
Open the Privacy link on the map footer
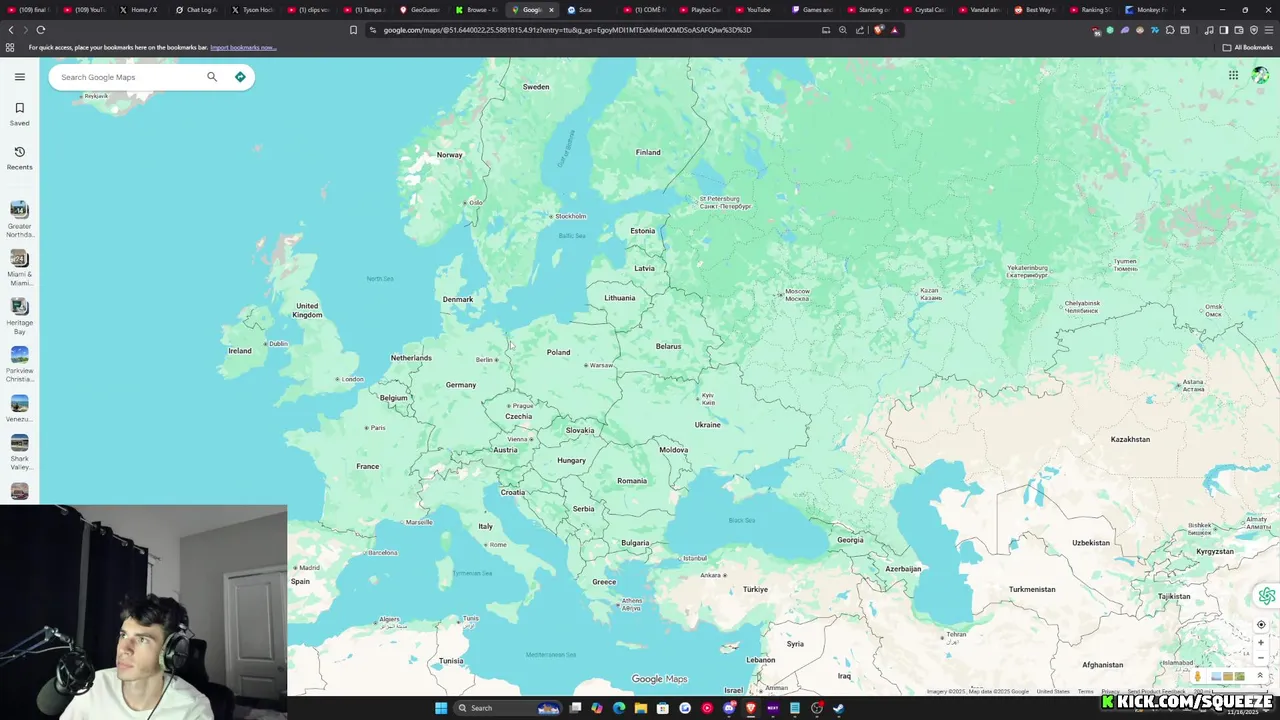[1110, 692]
